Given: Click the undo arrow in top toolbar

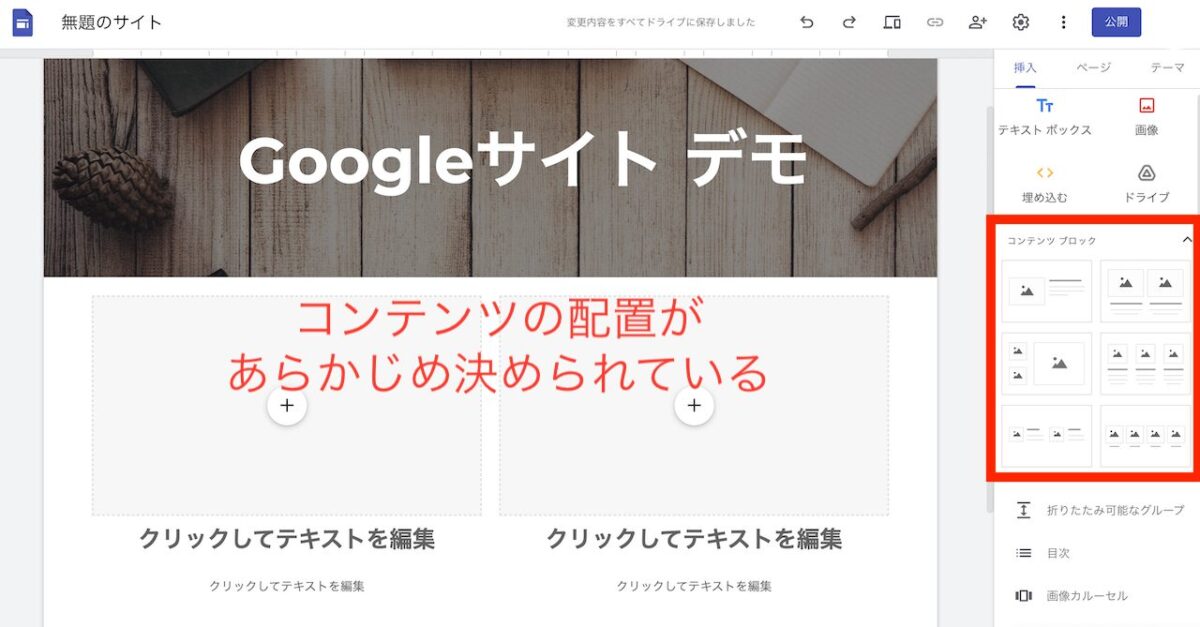Looking at the screenshot, I should (807, 22).
